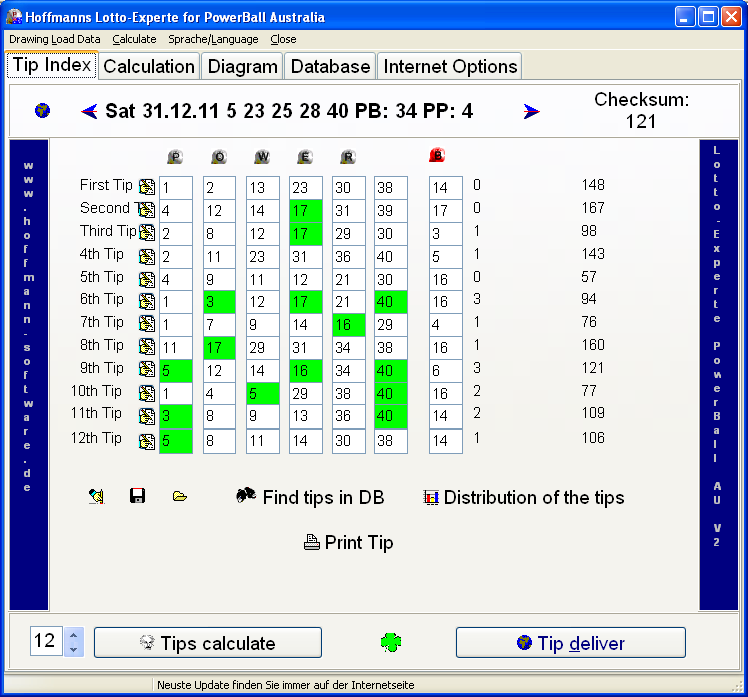
Task: Open the Calculate menu
Action: (135, 39)
